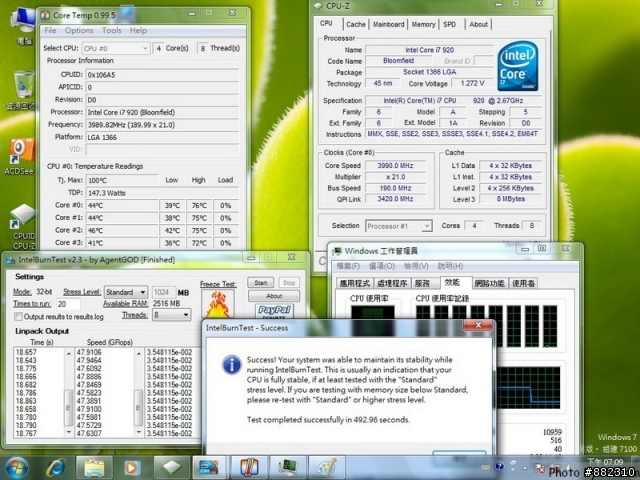Open Windows Explorer folder taskbar icon
This screenshot has width=640, height=480.
94,468
